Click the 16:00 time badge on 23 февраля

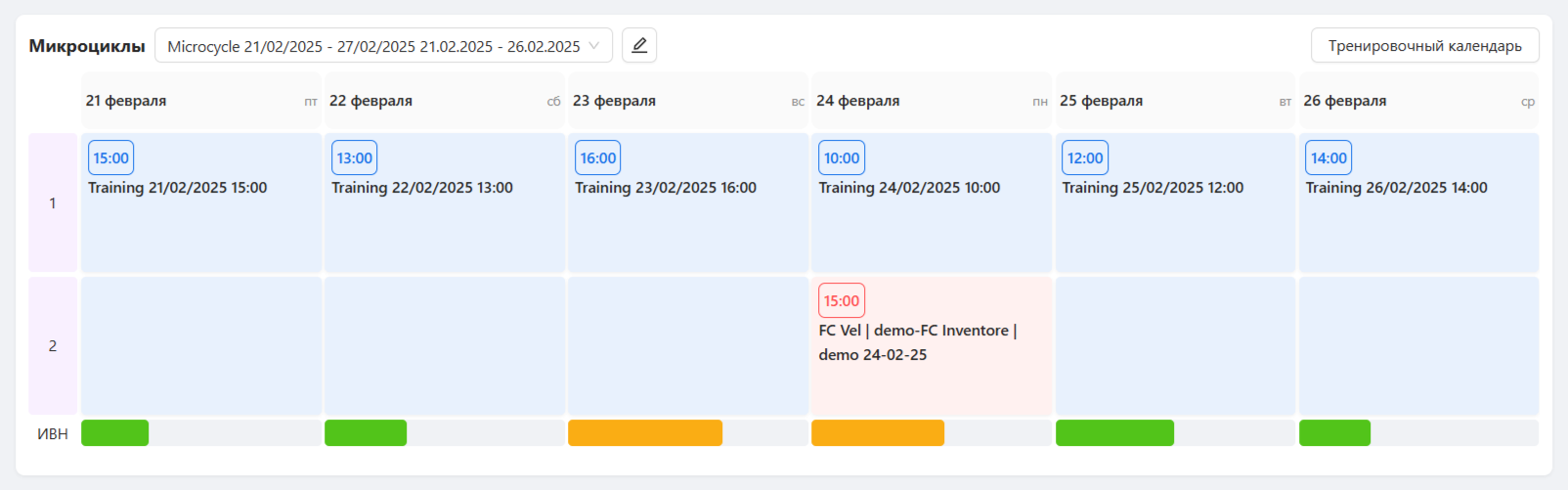click(597, 157)
